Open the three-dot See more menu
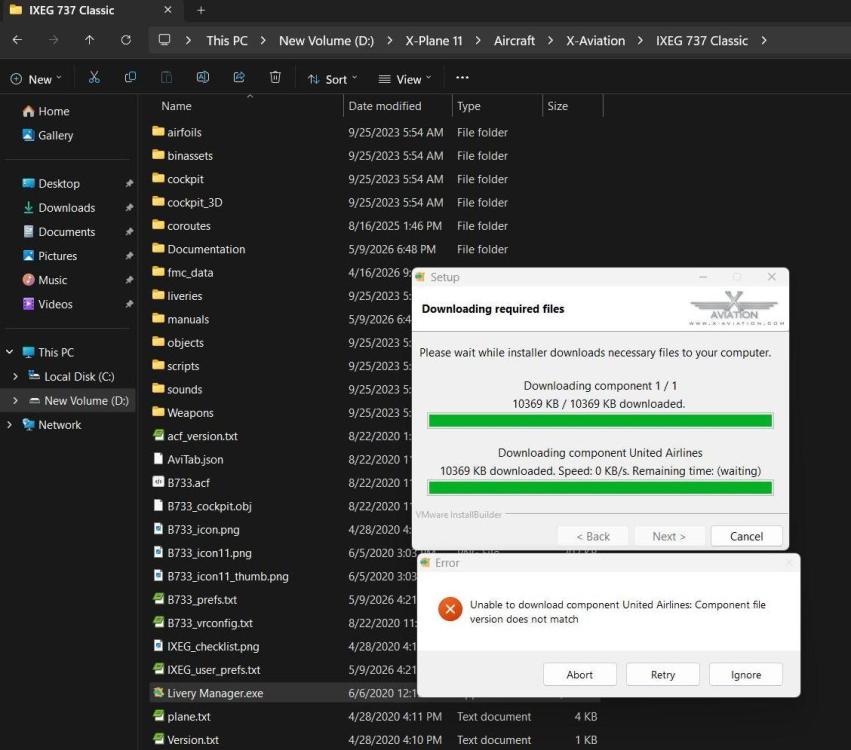 (x=462, y=78)
